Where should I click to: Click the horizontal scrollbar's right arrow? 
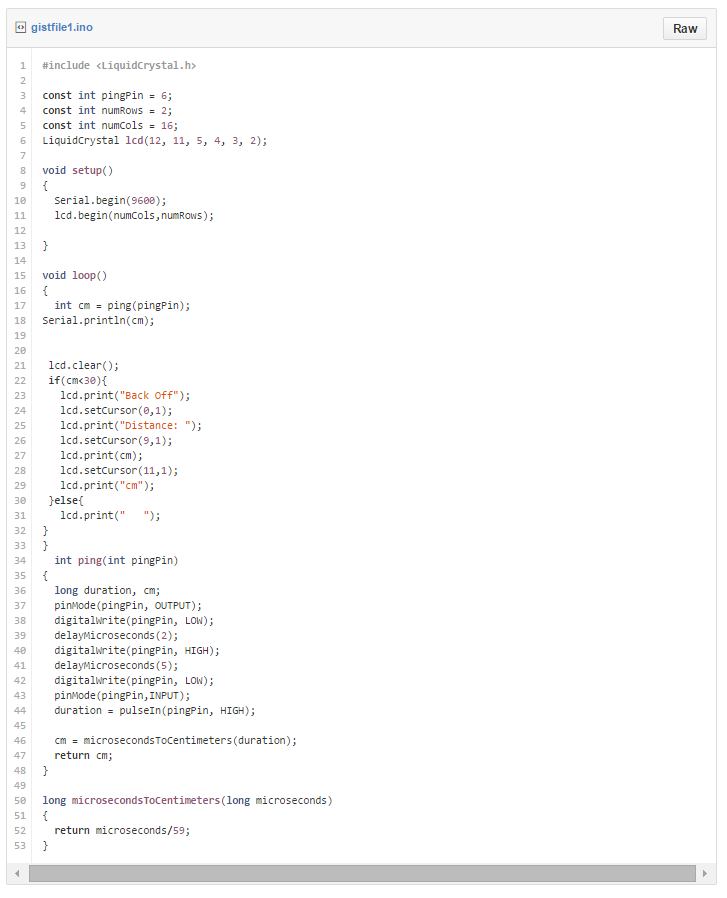705,873
